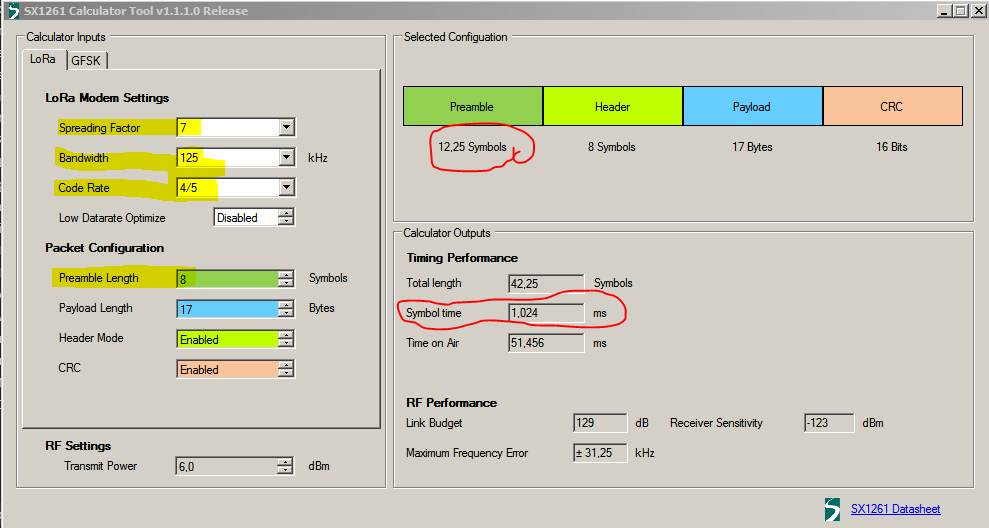Click the Symbol time output showing 1,024

pos(546,313)
